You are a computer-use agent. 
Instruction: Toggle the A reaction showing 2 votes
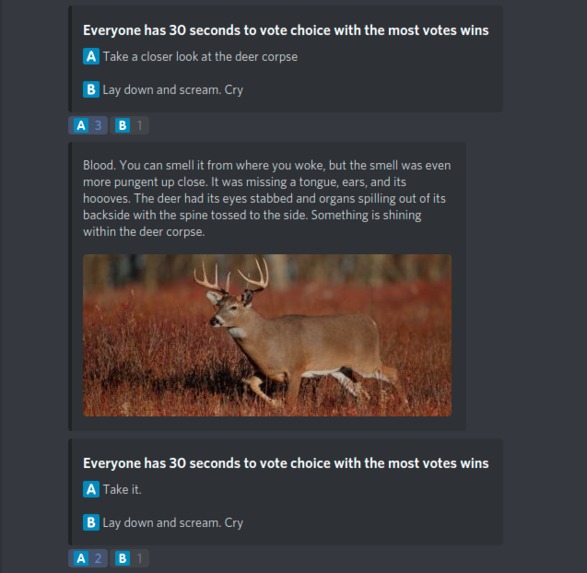pos(88,558)
